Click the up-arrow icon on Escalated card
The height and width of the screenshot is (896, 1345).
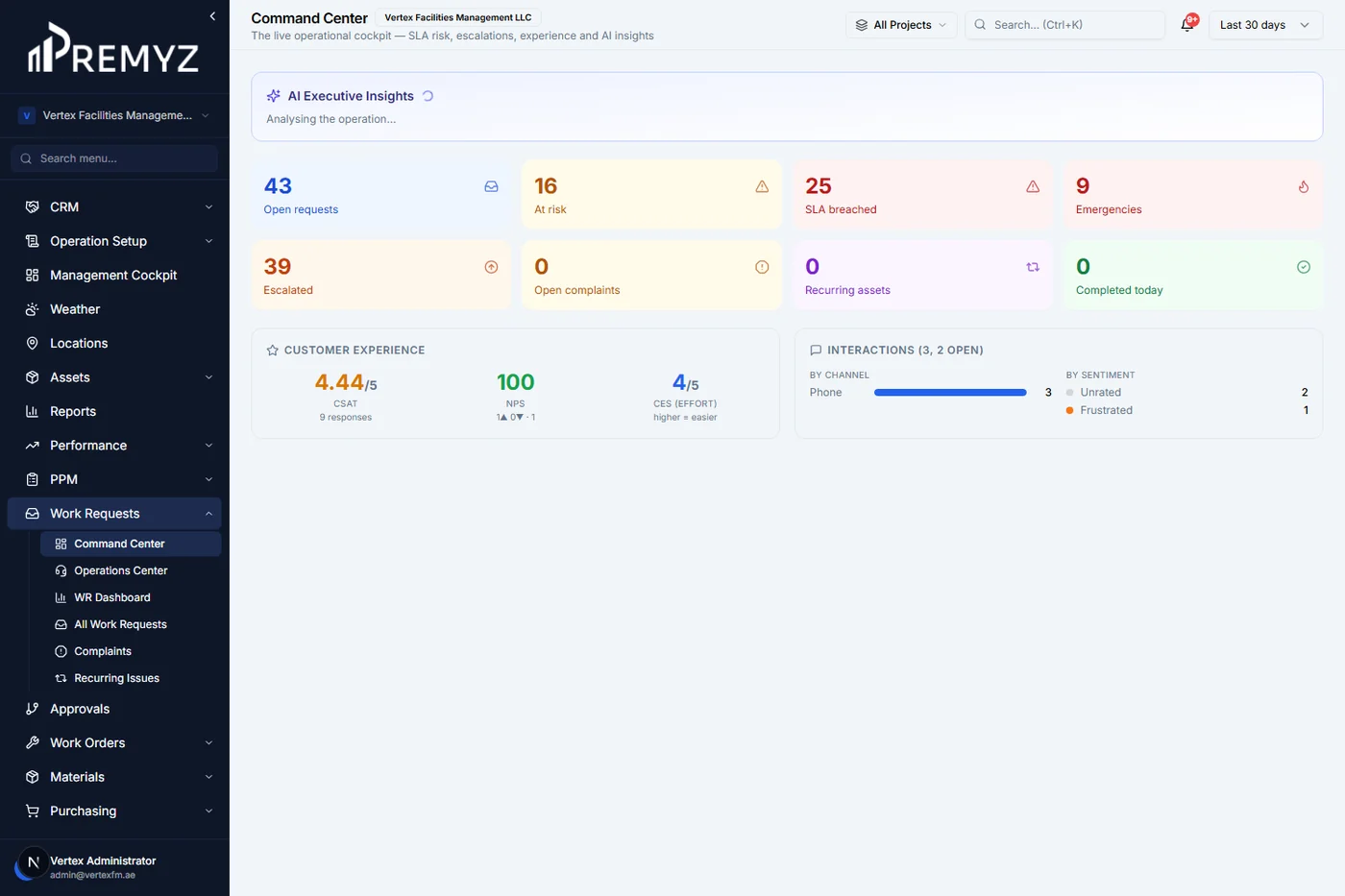coord(491,267)
